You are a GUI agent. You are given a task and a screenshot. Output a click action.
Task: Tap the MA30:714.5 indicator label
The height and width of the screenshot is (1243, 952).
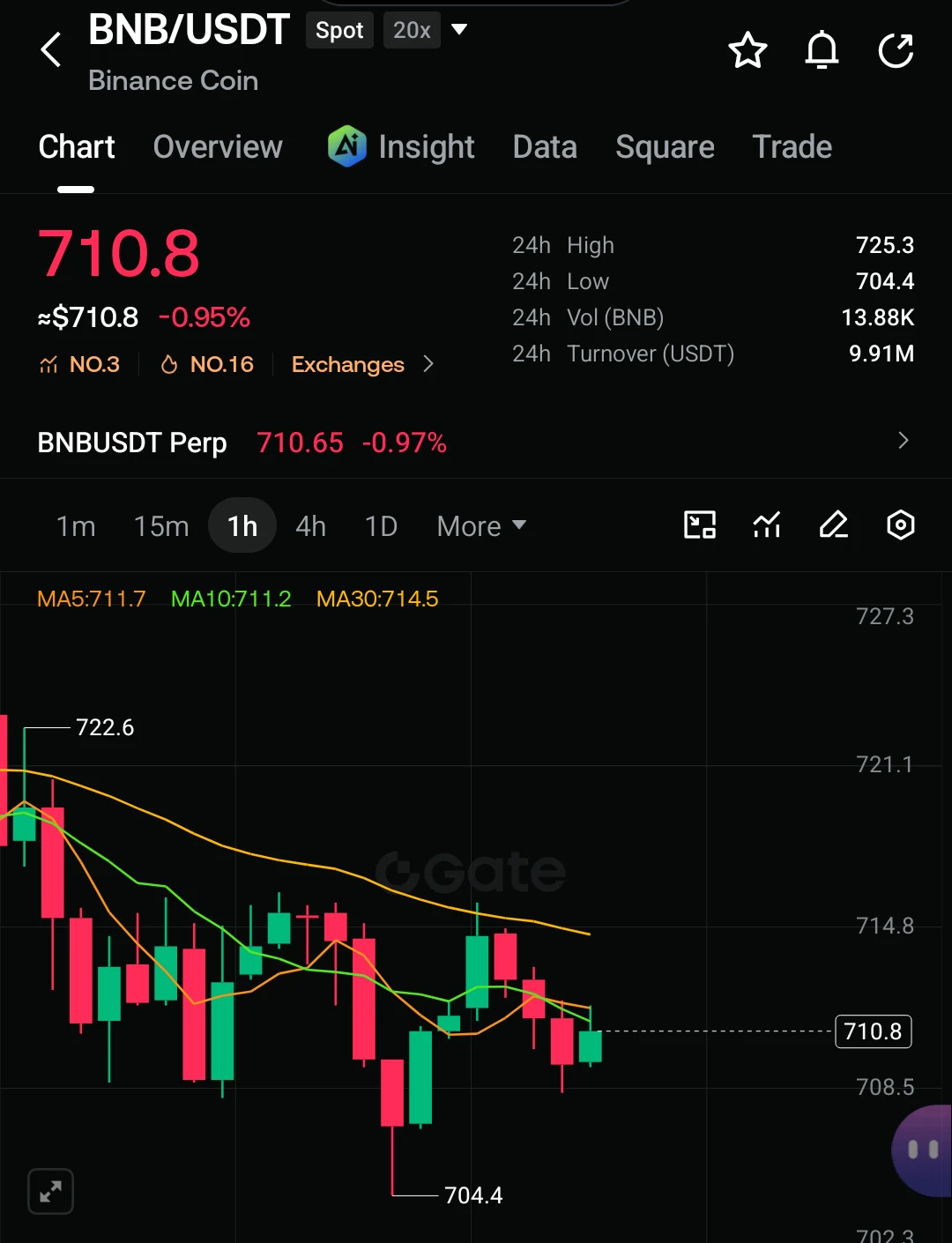click(377, 599)
